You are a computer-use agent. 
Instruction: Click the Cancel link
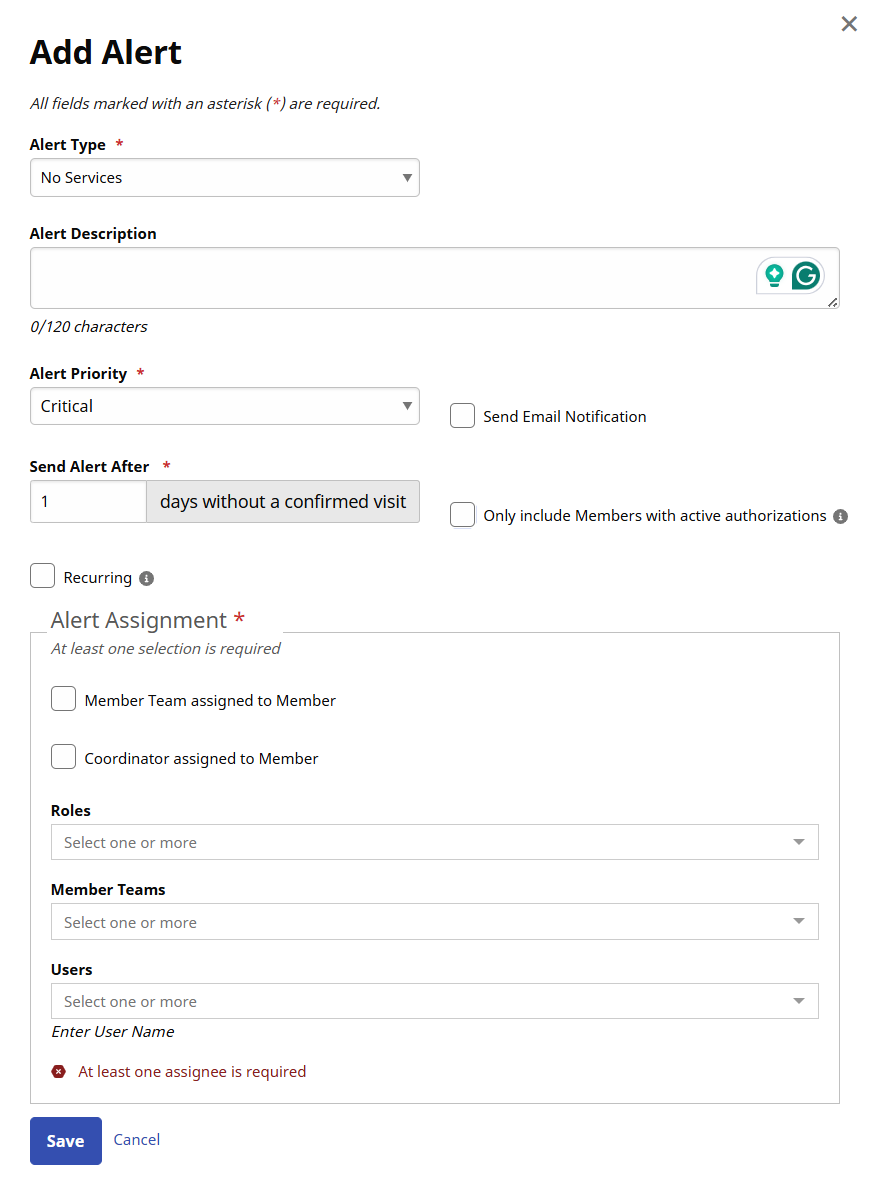coord(137,1140)
